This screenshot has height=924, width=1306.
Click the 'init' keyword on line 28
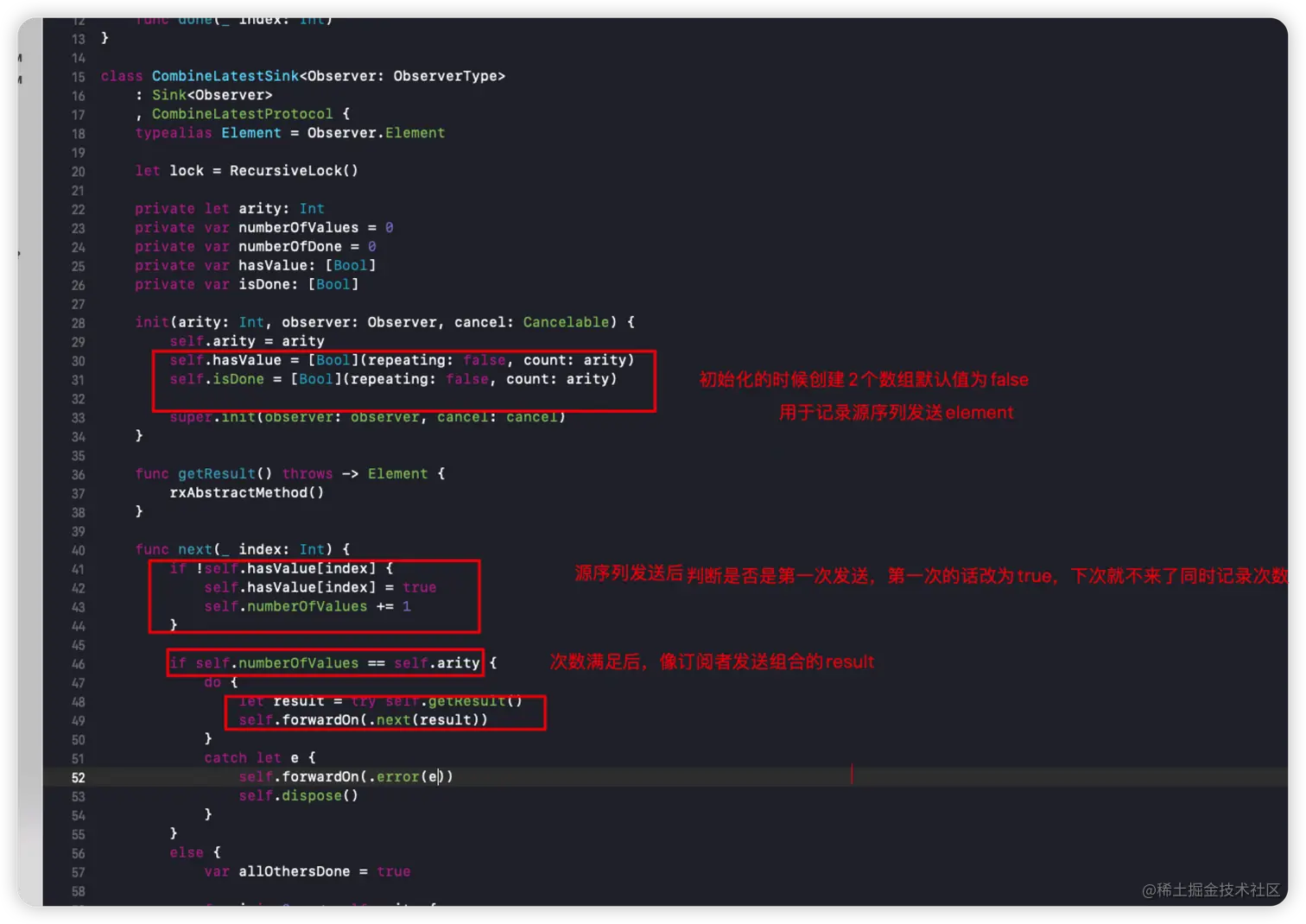pos(152,322)
